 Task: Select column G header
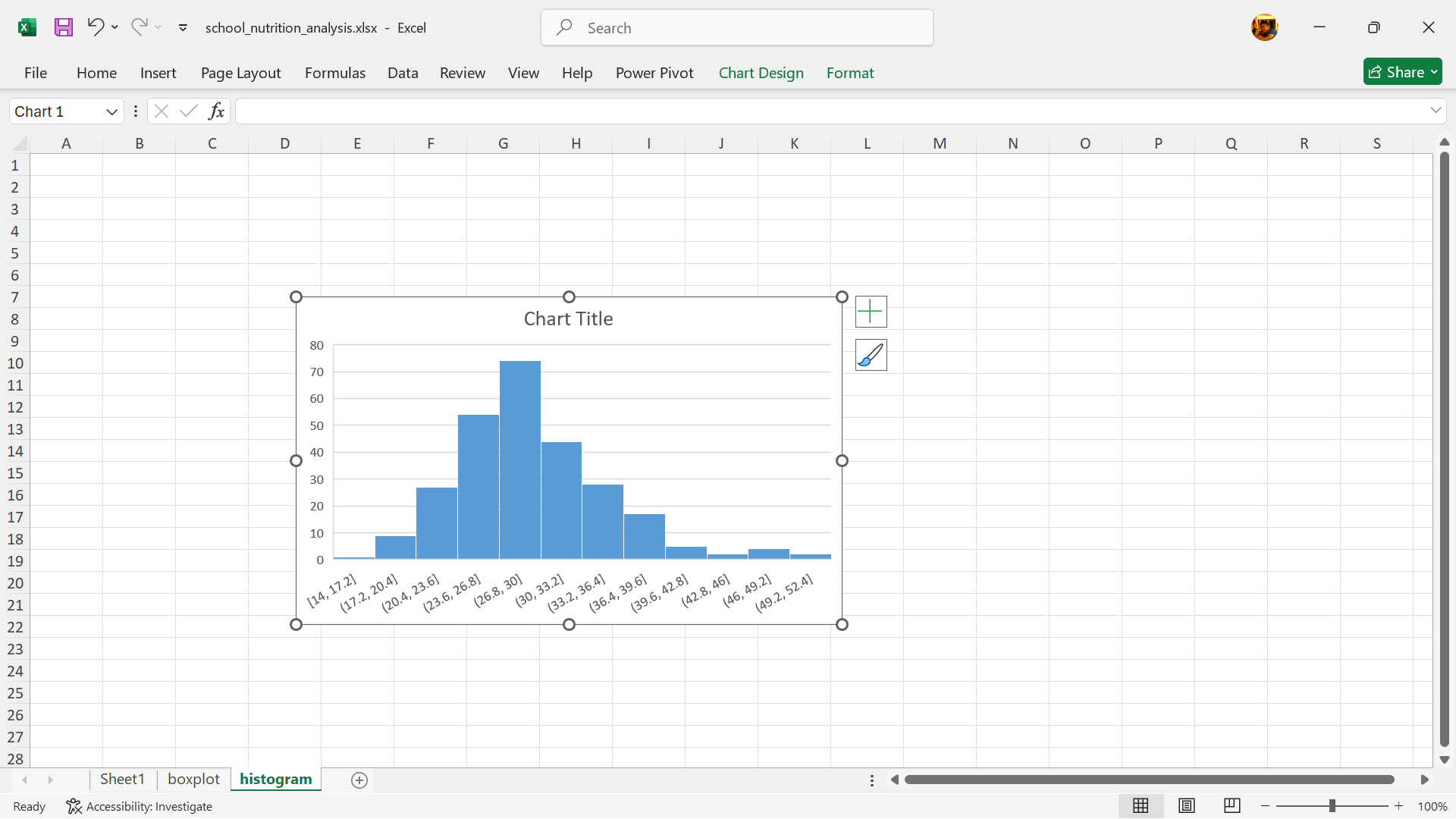coord(503,143)
